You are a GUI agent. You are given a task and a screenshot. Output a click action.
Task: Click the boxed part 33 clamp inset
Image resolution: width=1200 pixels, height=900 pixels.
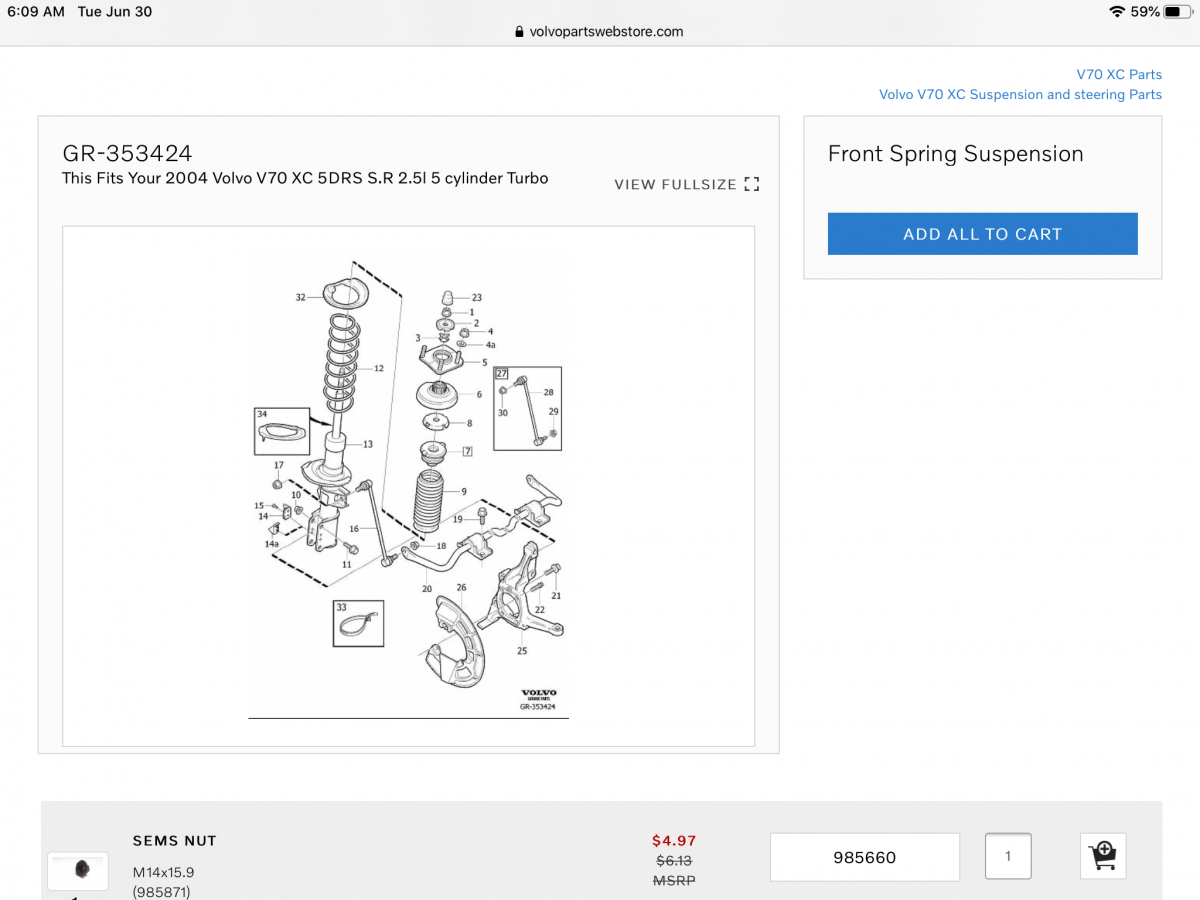tap(359, 622)
